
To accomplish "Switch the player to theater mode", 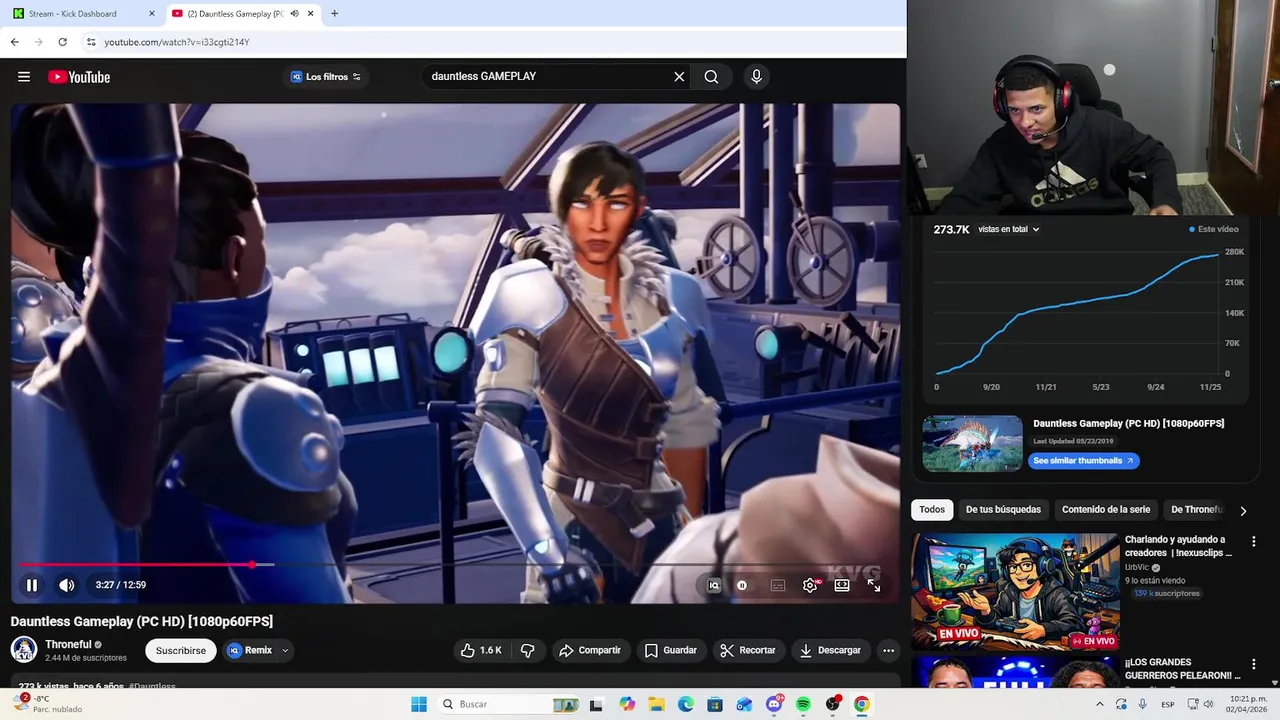I will pos(842,586).
